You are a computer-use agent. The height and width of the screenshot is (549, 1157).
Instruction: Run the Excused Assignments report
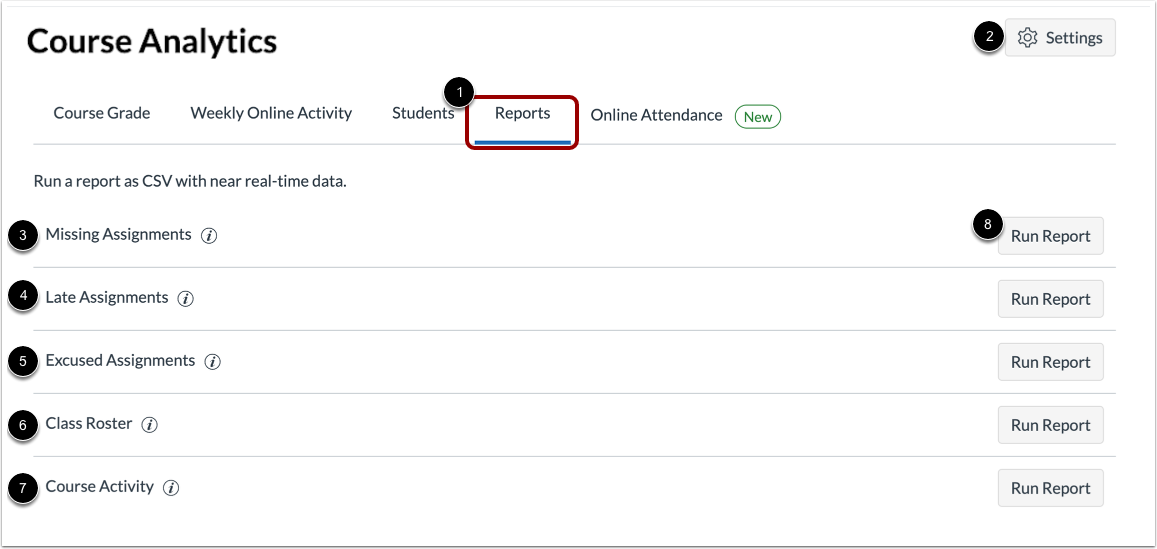1050,362
